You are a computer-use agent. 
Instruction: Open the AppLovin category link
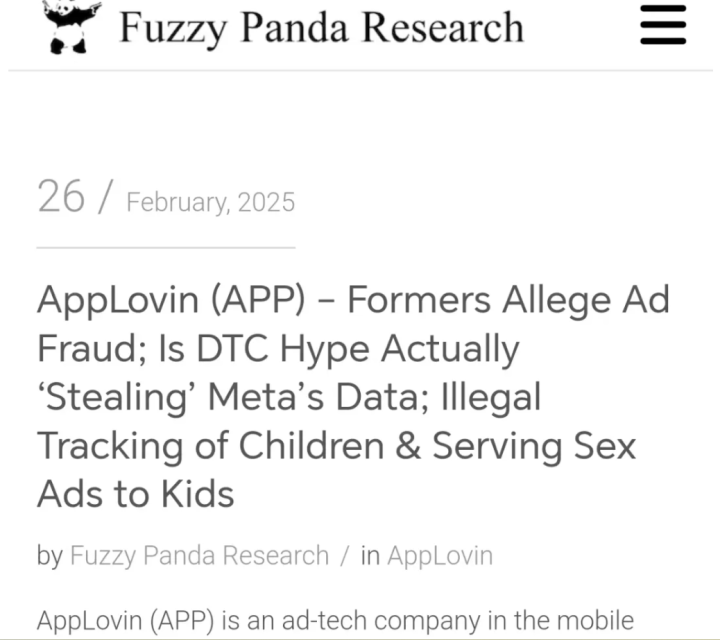click(x=440, y=556)
